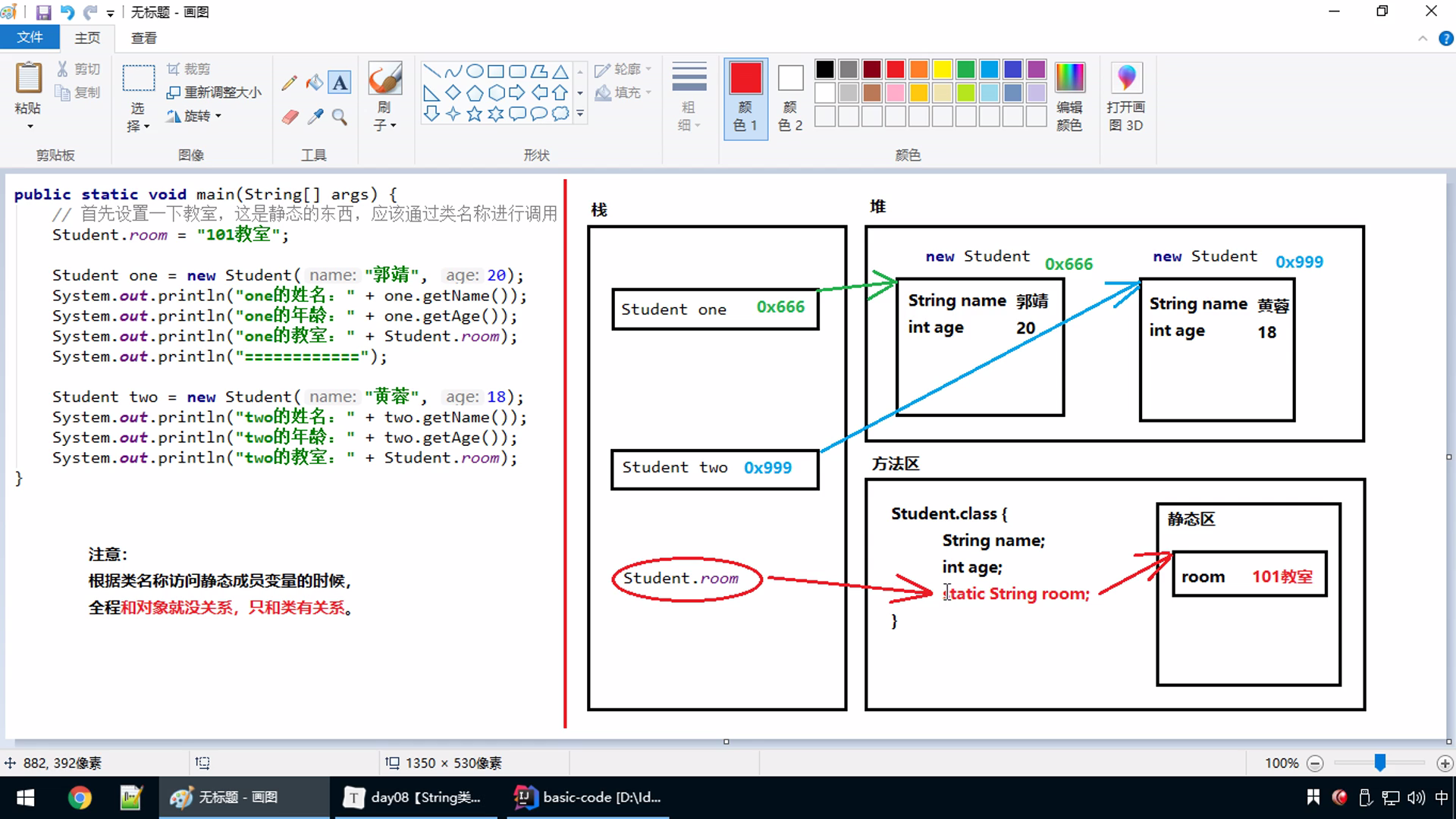Click Resize image button

(x=214, y=93)
